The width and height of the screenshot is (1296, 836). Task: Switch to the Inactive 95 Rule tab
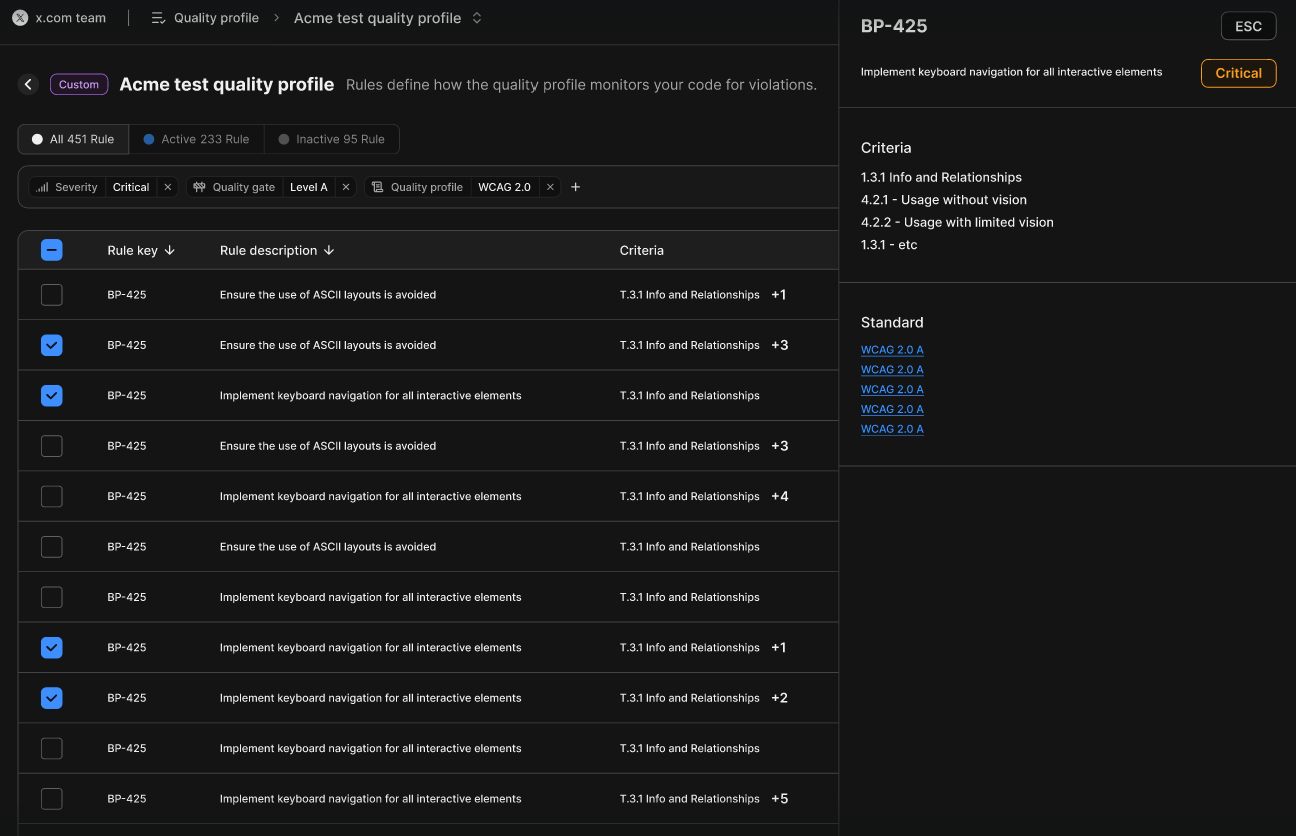click(331, 139)
